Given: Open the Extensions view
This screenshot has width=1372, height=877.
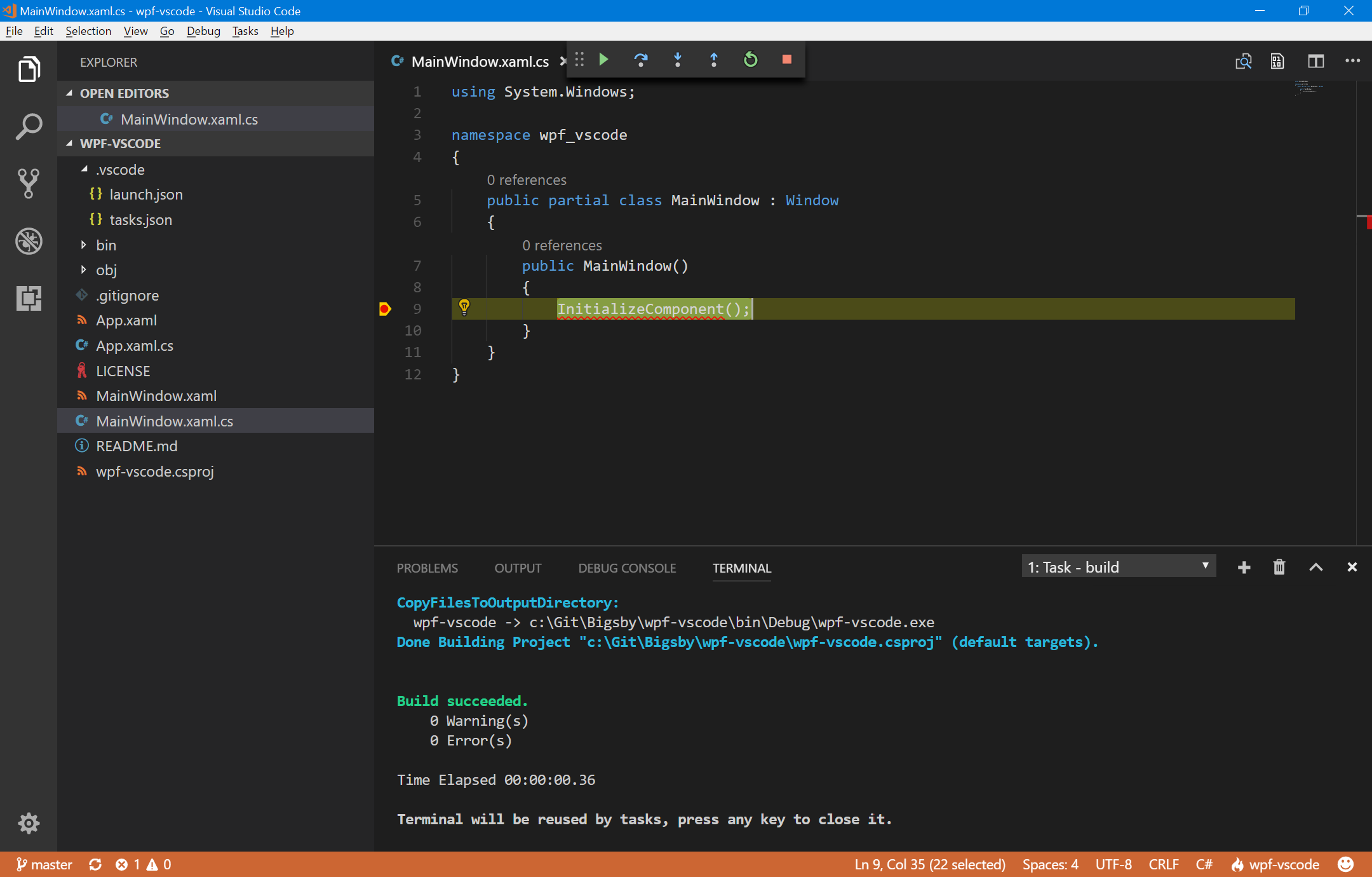Looking at the screenshot, I should tap(29, 297).
